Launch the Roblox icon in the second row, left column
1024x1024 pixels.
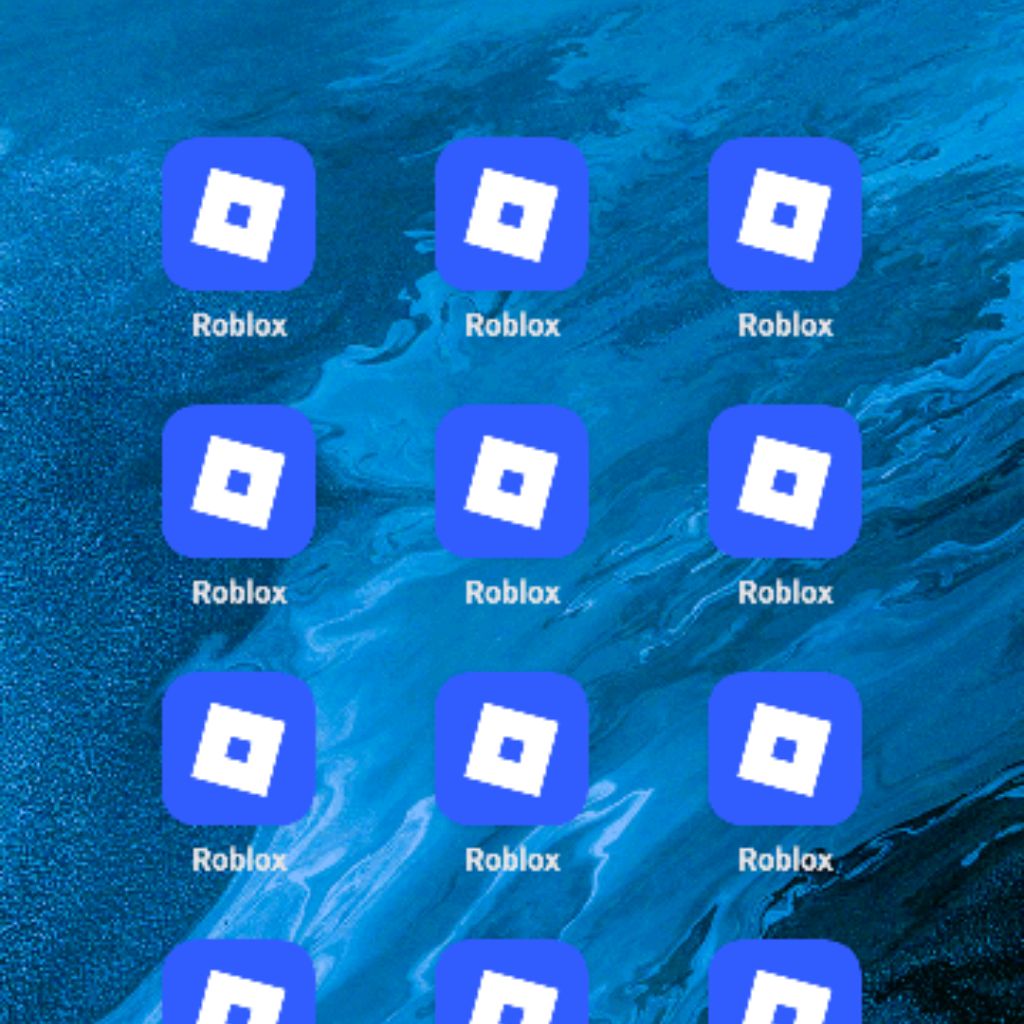(x=239, y=481)
